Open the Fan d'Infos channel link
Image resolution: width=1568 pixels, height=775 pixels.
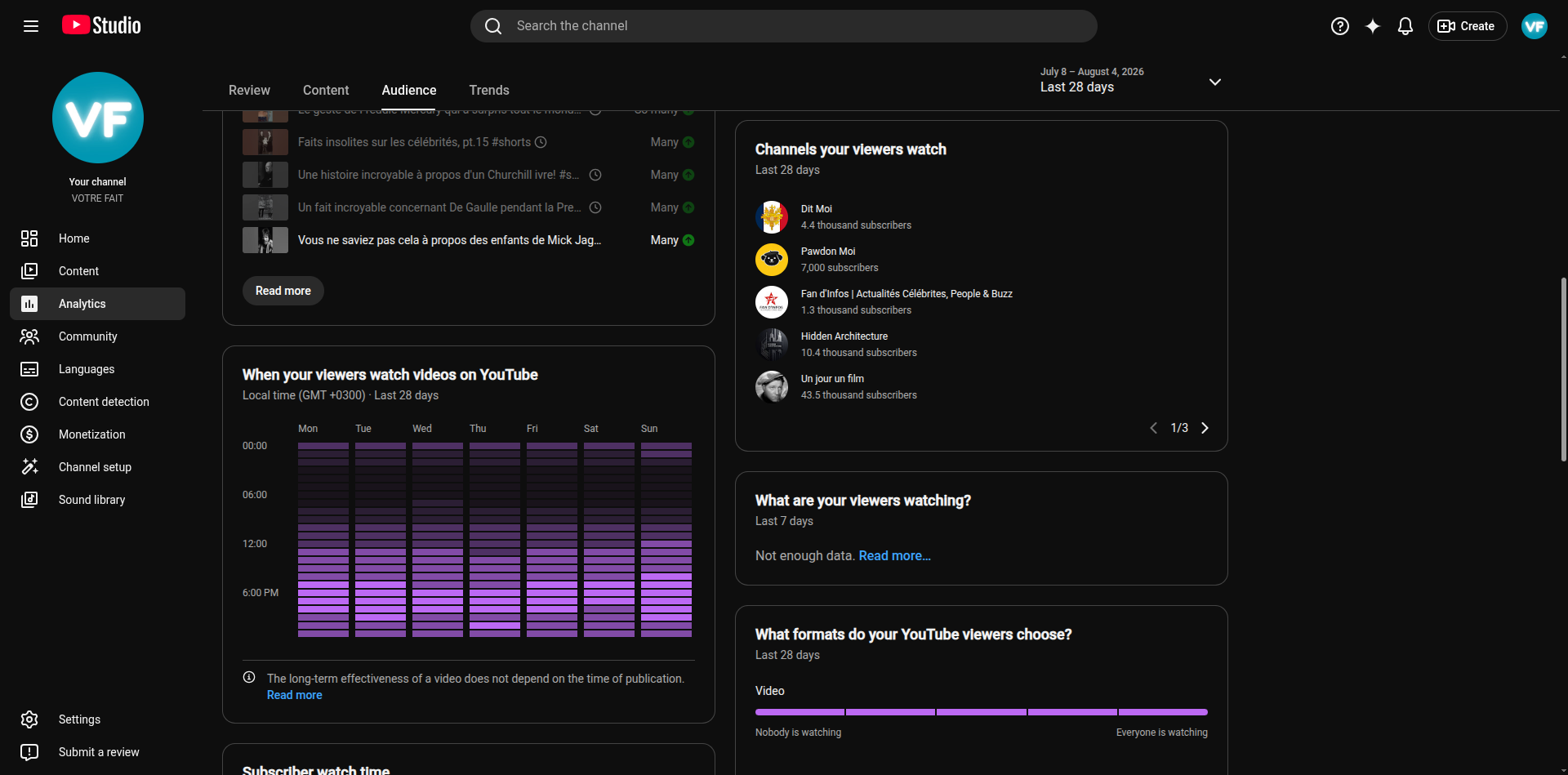tap(906, 294)
